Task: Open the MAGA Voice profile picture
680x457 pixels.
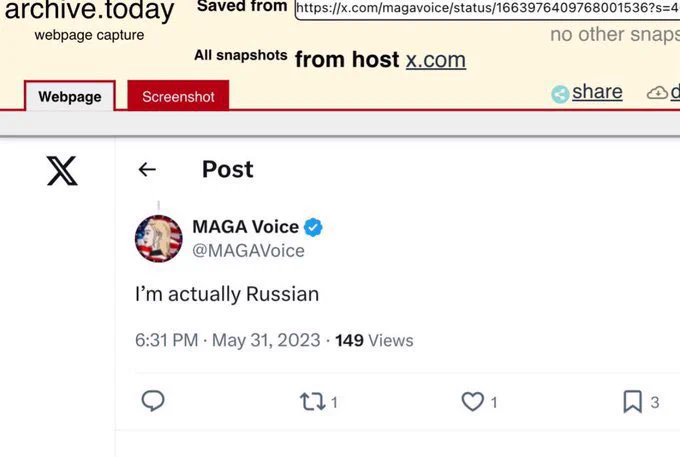Action: pyautogui.click(x=159, y=238)
